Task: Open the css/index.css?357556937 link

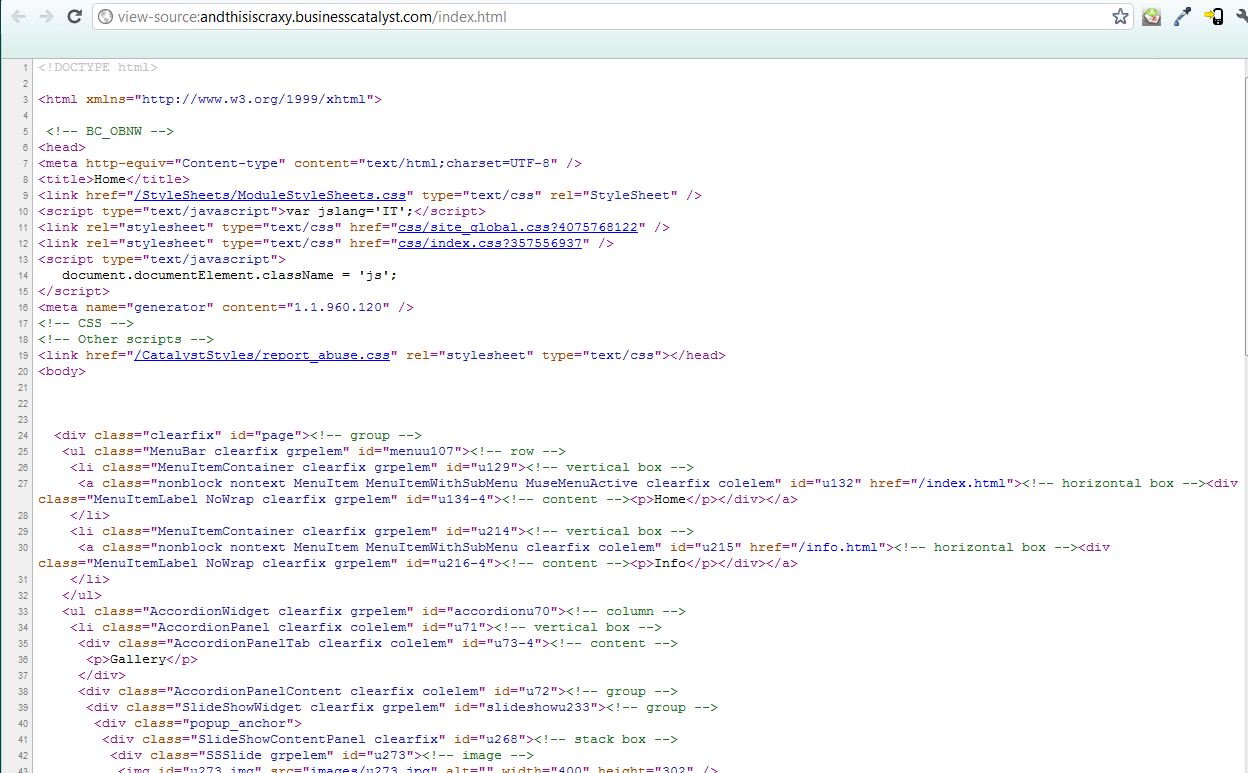Action: (490, 243)
